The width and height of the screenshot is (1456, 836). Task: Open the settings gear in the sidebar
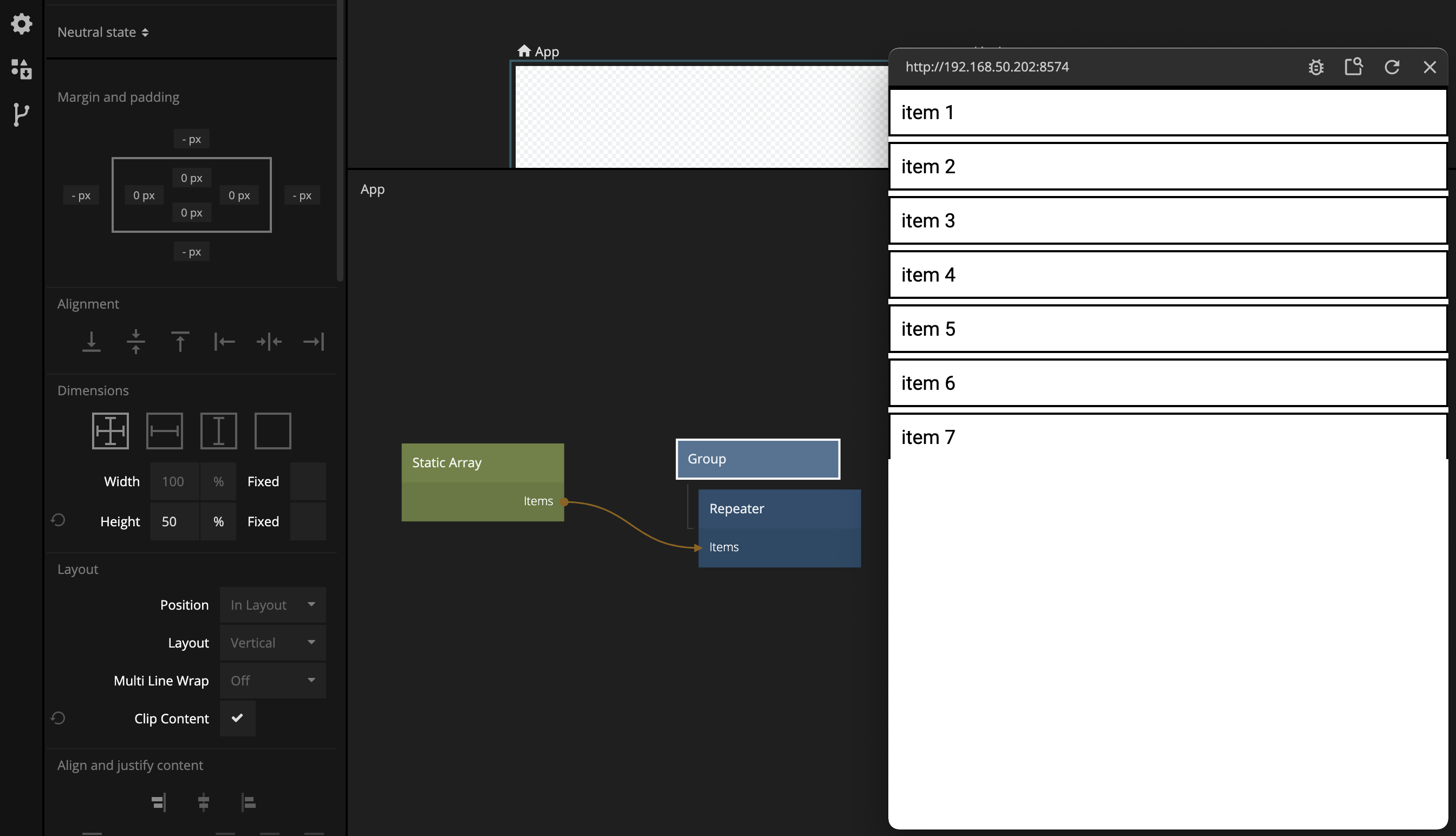(21, 23)
